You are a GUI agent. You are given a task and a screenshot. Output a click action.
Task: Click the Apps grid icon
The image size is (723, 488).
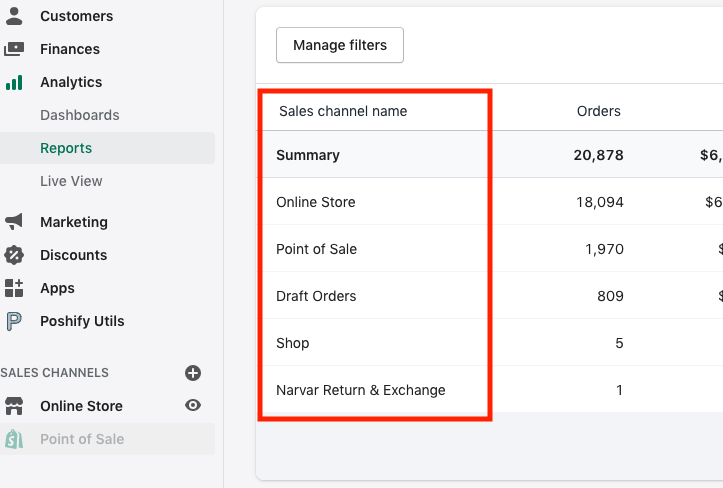tap(14, 288)
